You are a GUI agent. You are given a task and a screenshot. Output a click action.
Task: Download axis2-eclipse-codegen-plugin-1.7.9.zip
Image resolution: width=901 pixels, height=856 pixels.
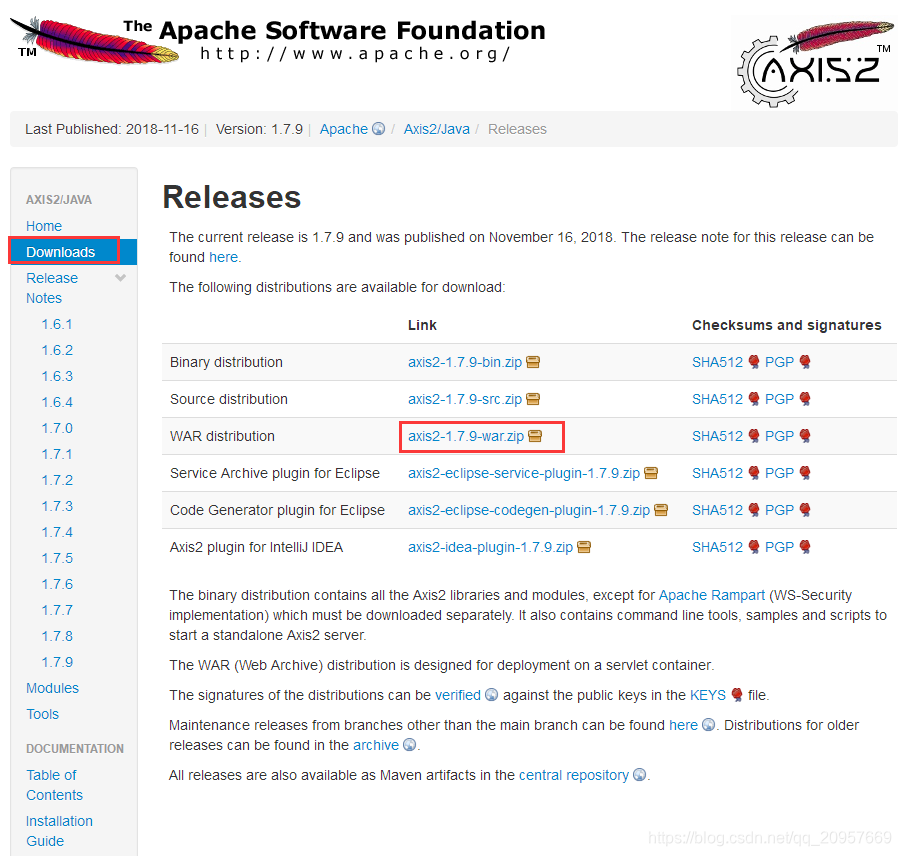(x=529, y=510)
